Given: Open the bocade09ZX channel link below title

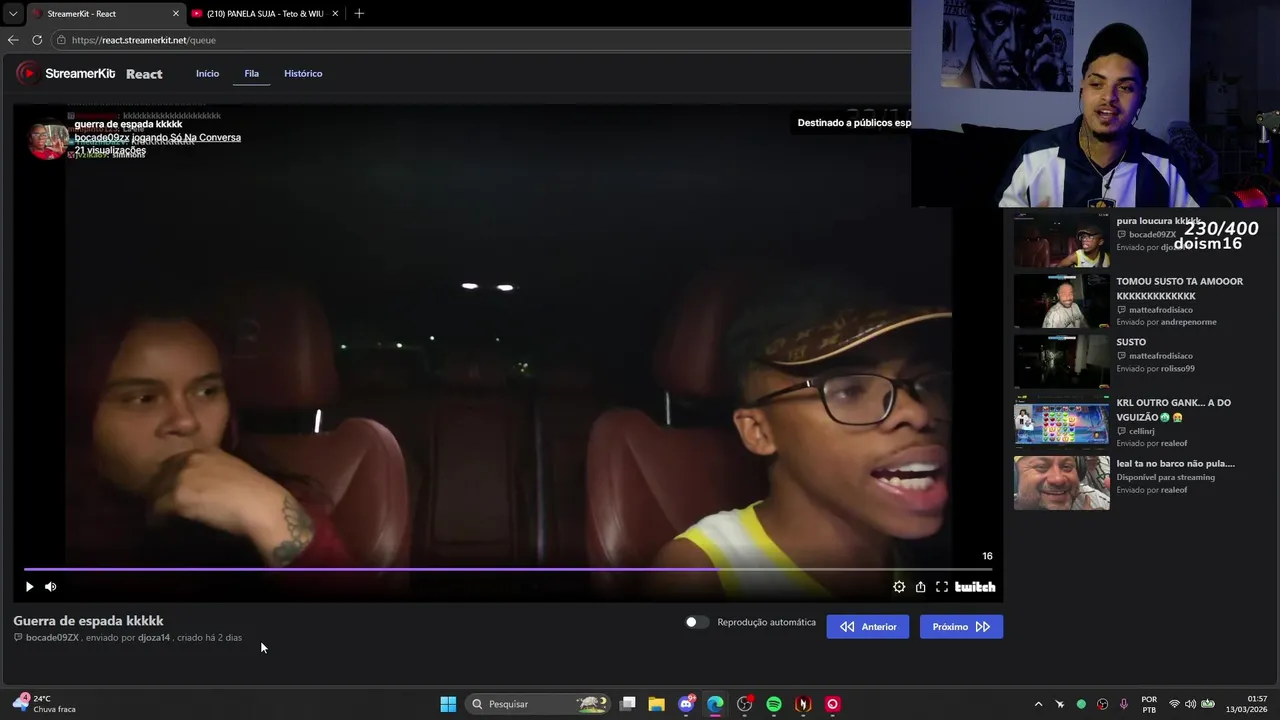Looking at the screenshot, I should coord(52,637).
